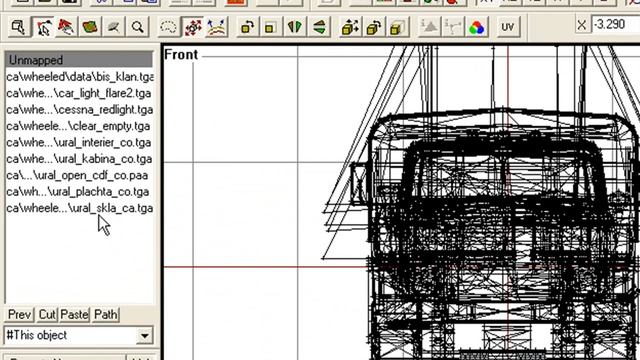Select ural_kabina_co.tga texture
The image size is (640, 360).
point(79,159)
